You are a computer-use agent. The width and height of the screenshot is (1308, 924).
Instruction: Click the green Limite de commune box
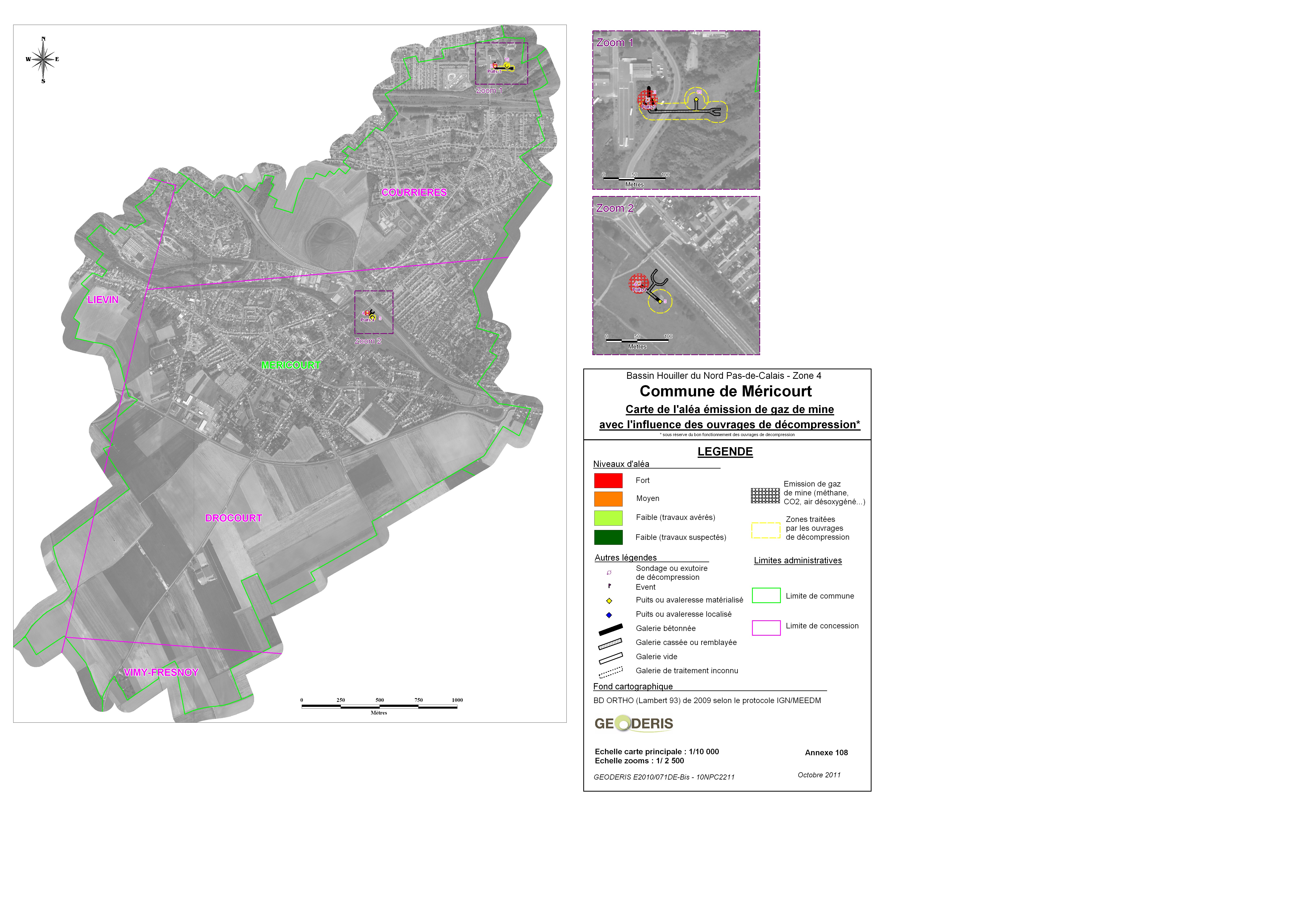pos(766,595)
